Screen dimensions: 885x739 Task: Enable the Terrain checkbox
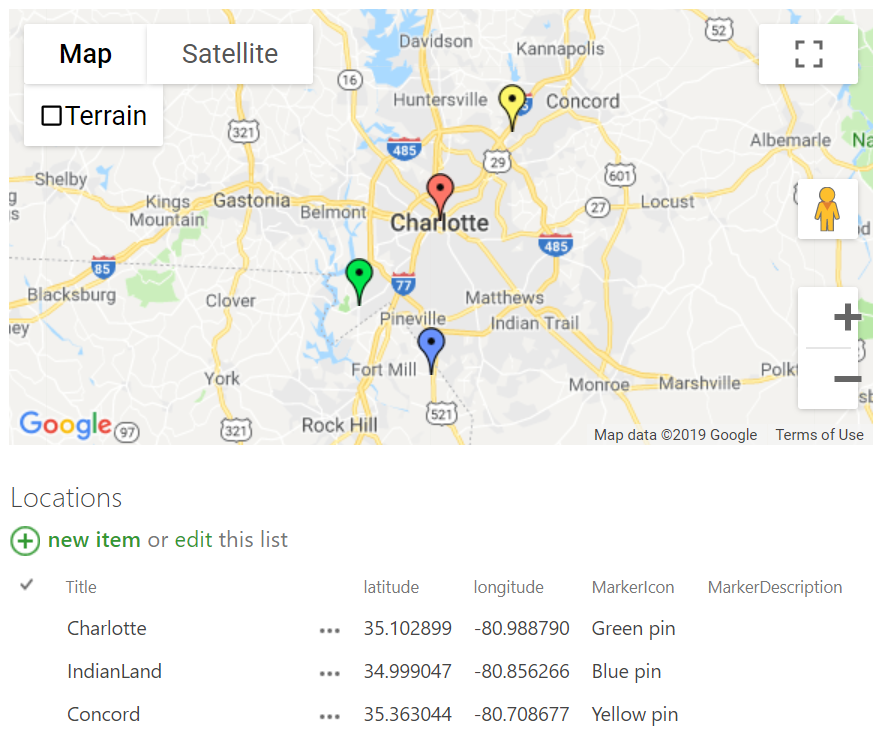coord(51,116)
